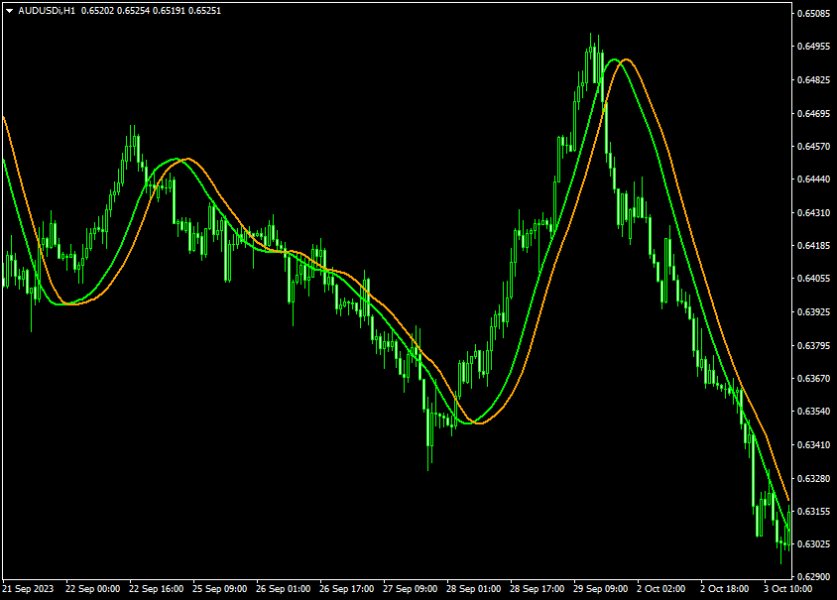Image resolution: width=837 pixels, height=600 pixels.
Task: Click the 26 Sep 17:00 time label
Action: [346, 589]
